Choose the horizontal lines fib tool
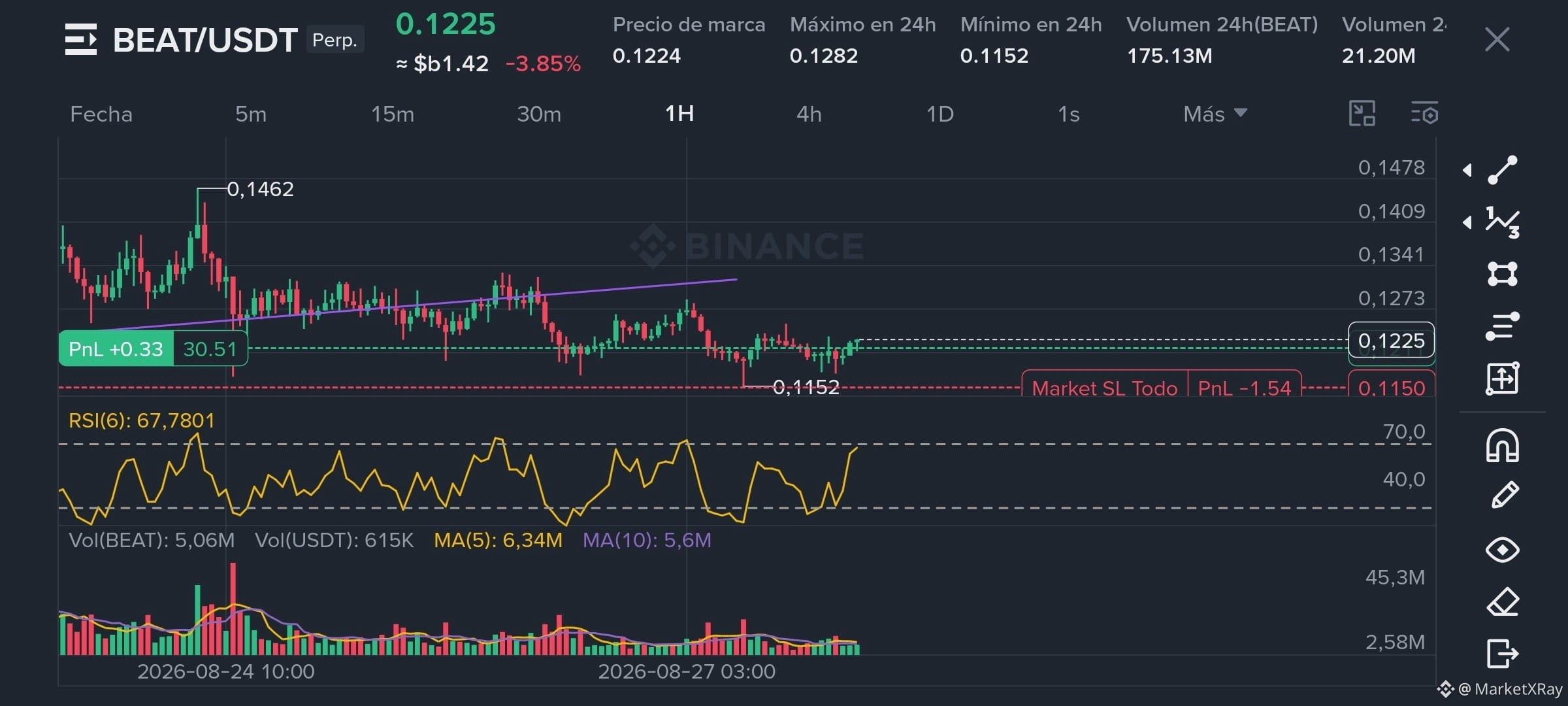The image size is (1568, 706). click(x=1502, y=326)
